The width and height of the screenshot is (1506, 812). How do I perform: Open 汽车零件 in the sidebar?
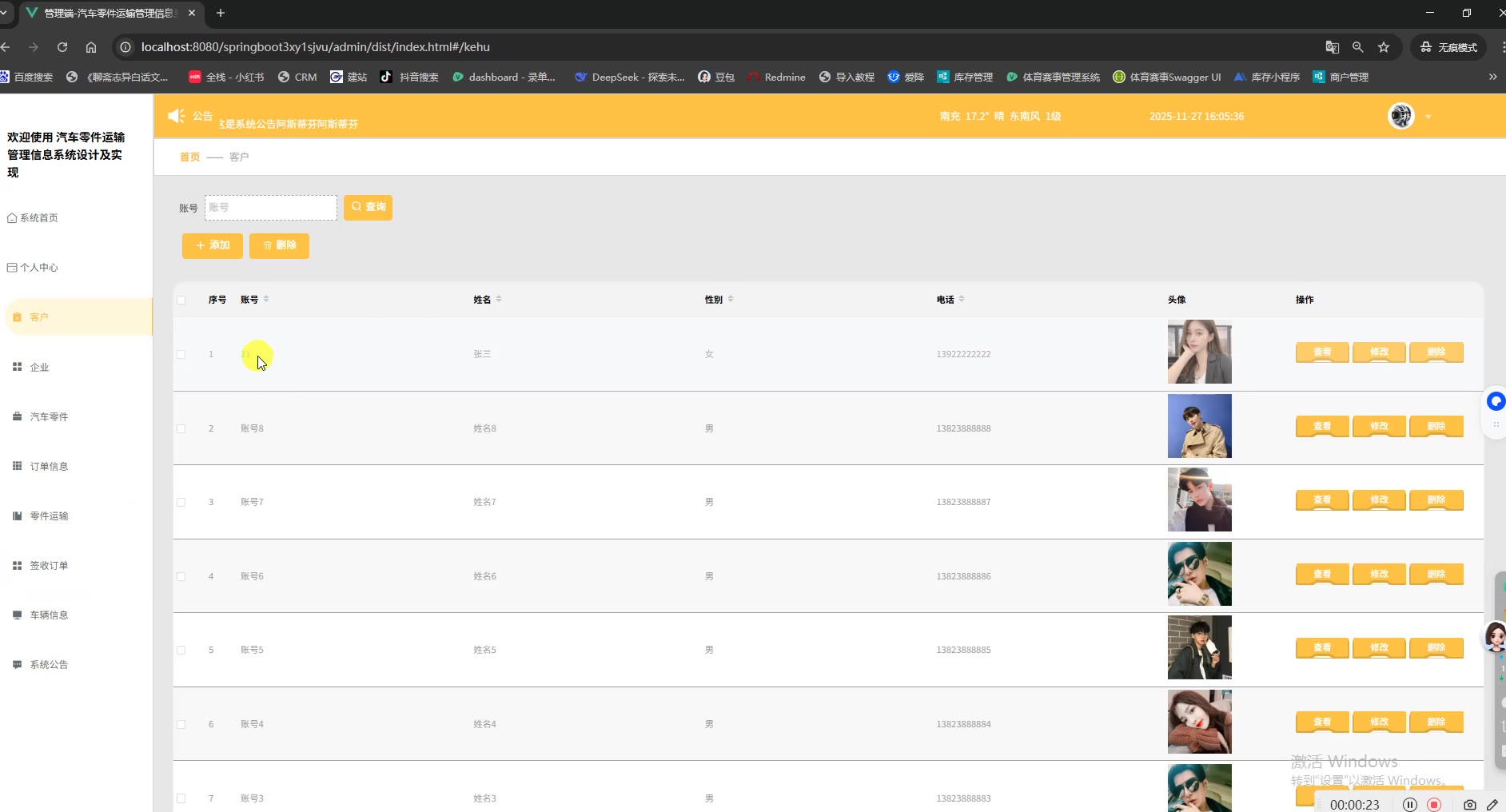[x=49, y=416]
